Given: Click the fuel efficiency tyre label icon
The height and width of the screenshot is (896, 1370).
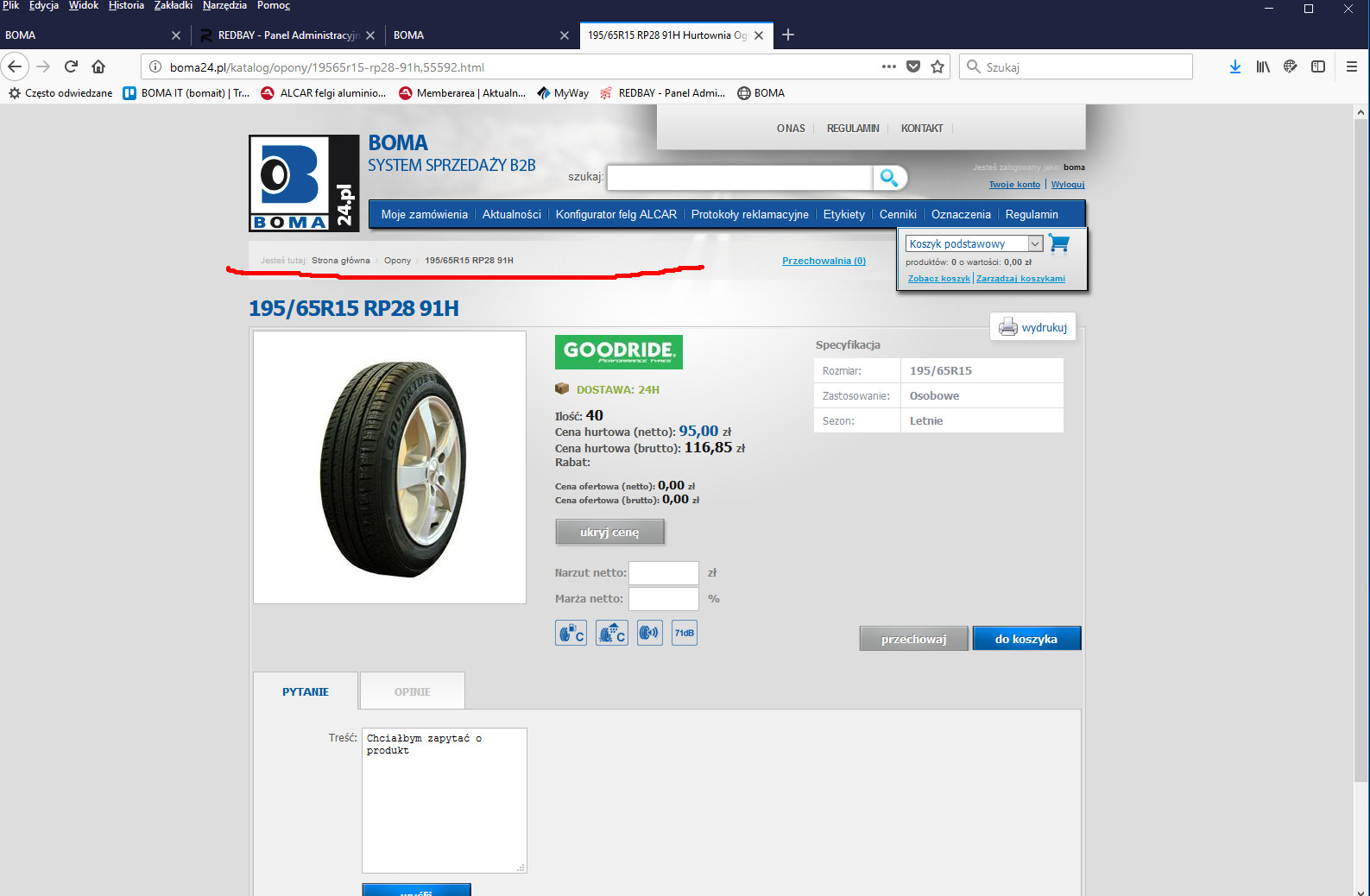Looking at the screenshot, I should 571,633.
